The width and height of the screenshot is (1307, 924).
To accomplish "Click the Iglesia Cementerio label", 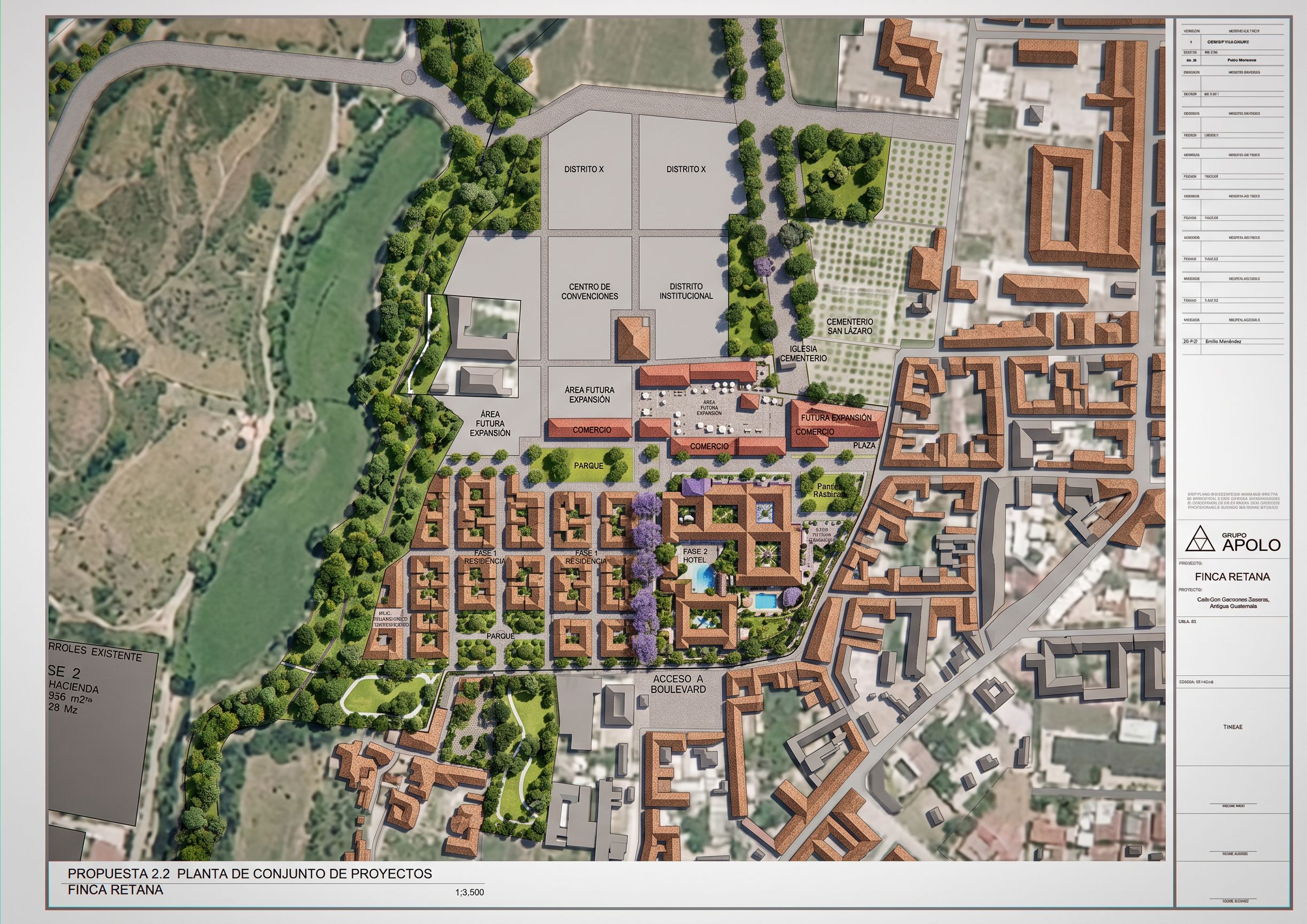I will click(803, 353).
